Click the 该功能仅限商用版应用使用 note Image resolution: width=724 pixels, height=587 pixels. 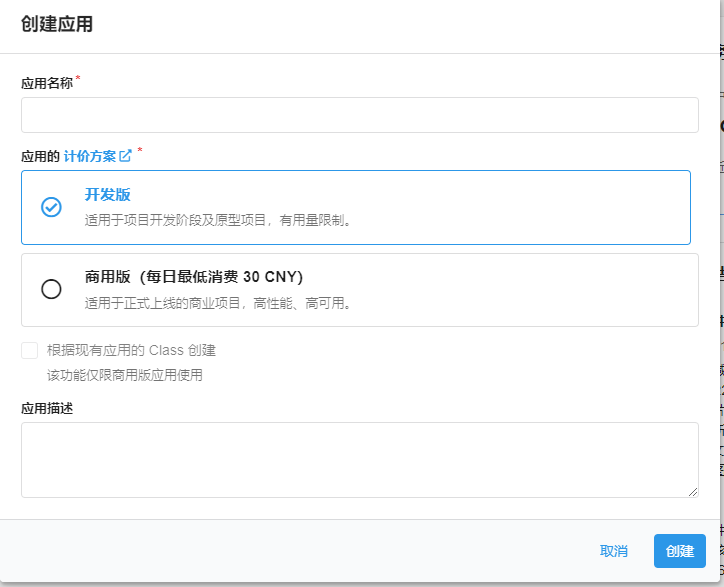point(125,375)
